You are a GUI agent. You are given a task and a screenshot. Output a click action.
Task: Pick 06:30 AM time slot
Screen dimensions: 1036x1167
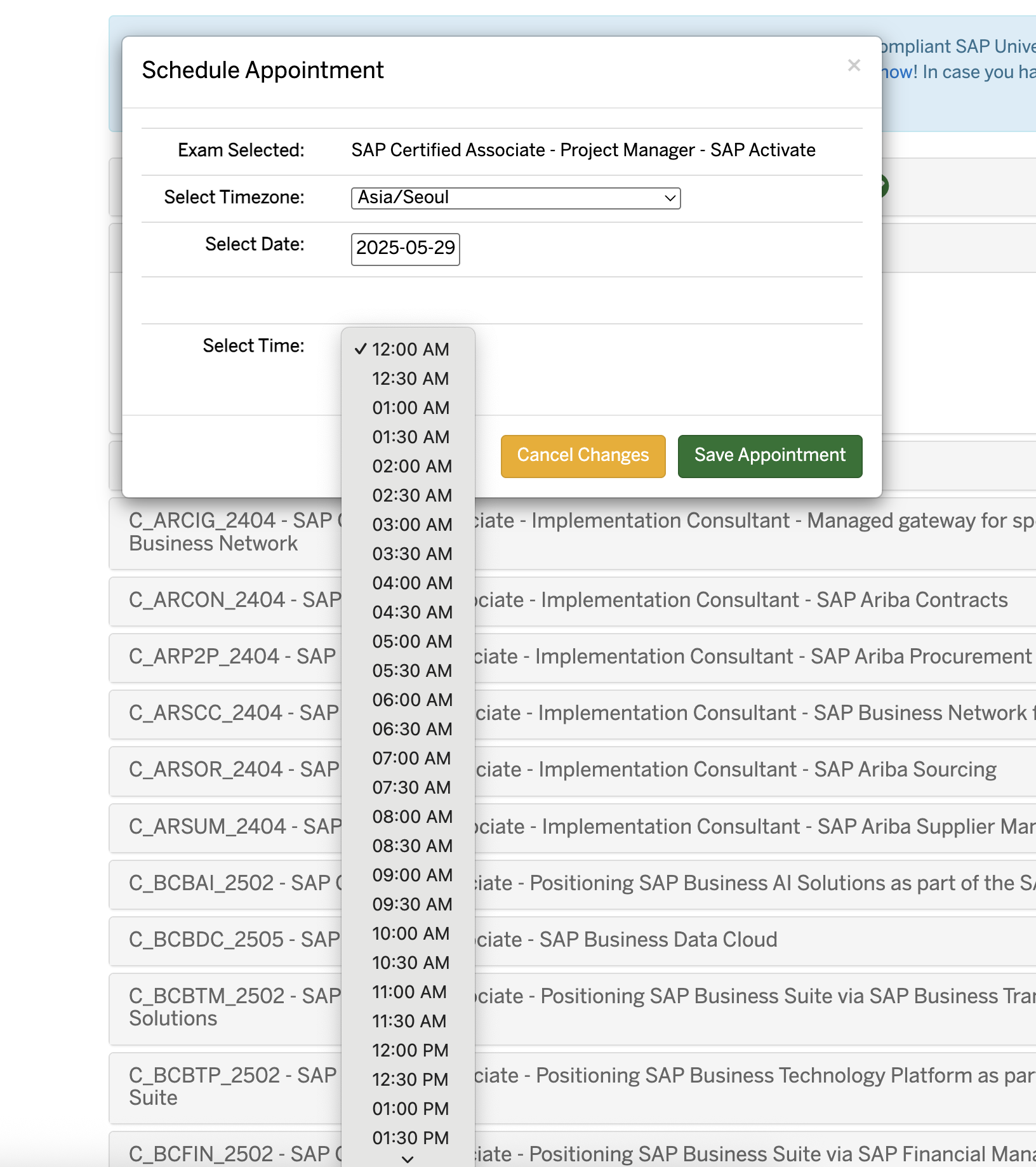coord(408,729)
